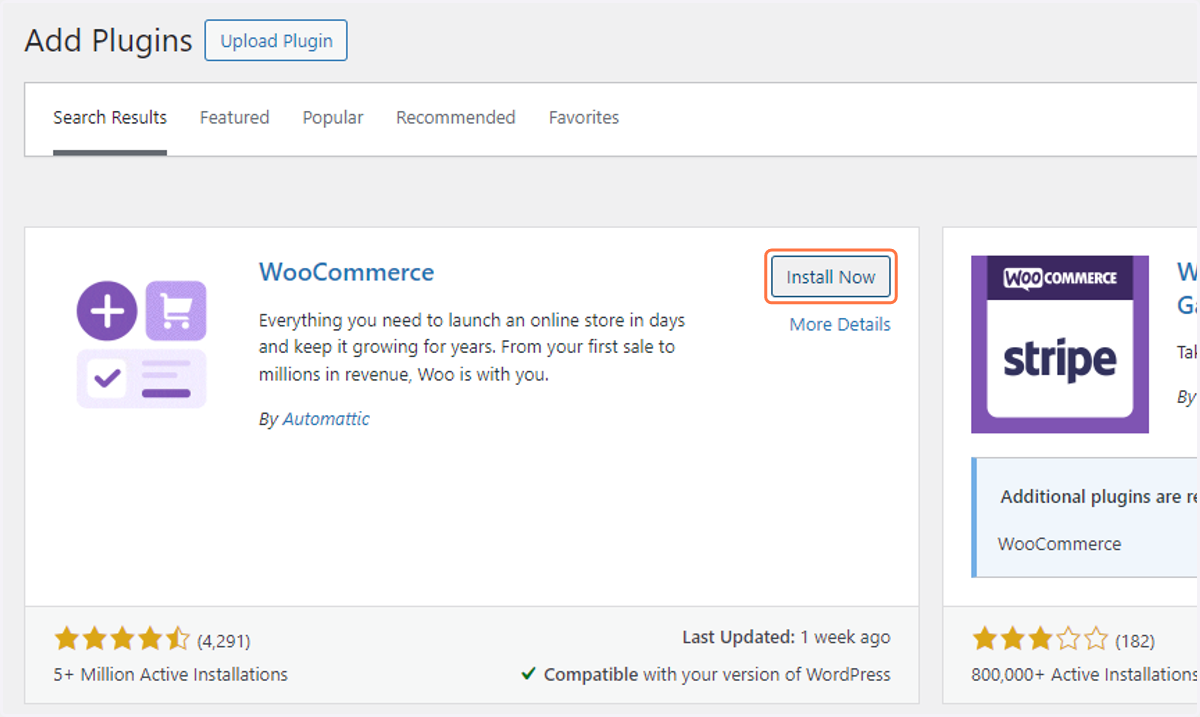
Task: Open More Details for WooCommerce
Action: pyautogui.click(x=840, y=324)
